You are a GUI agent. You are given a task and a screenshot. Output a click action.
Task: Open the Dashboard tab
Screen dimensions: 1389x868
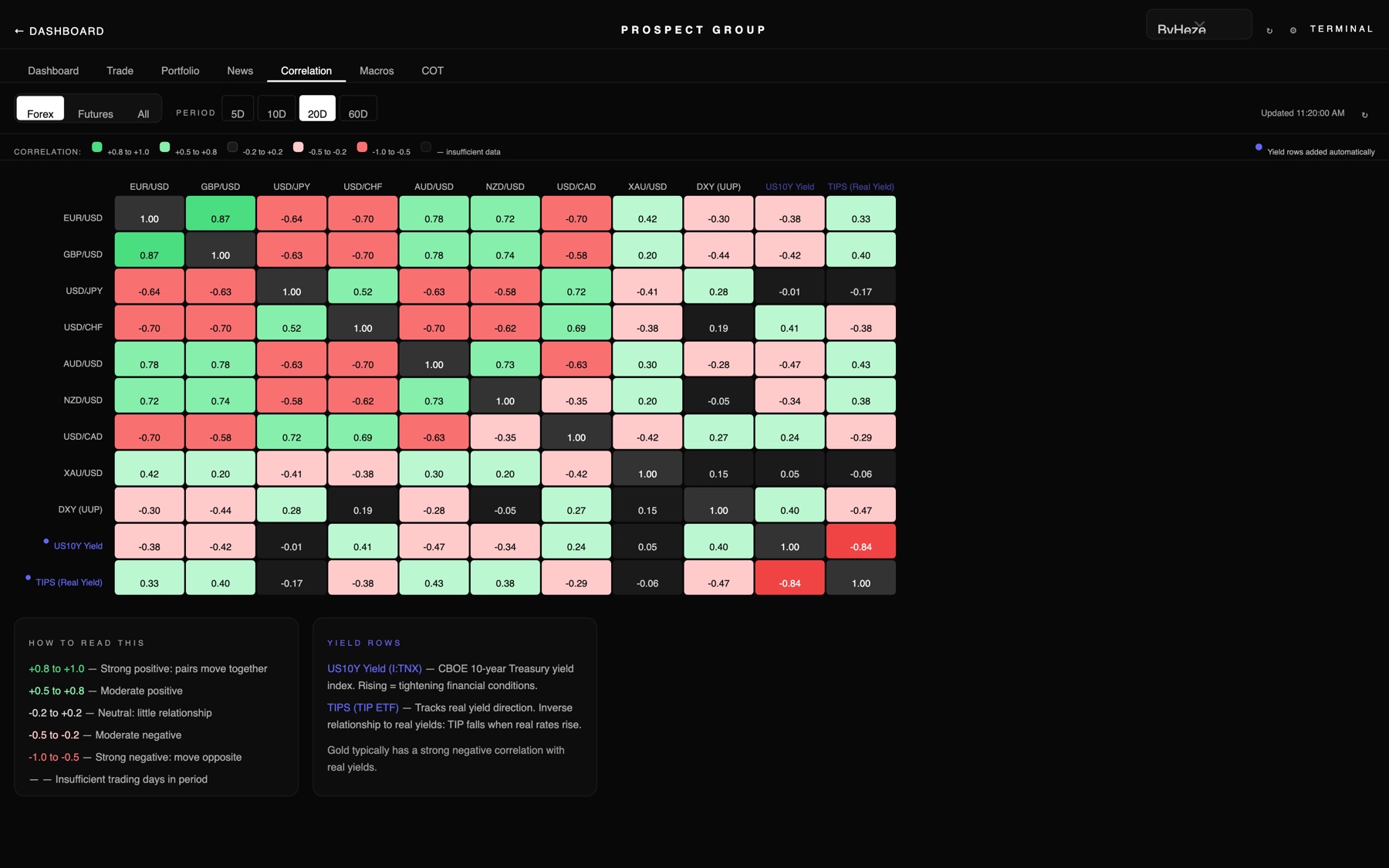(53, 70)
